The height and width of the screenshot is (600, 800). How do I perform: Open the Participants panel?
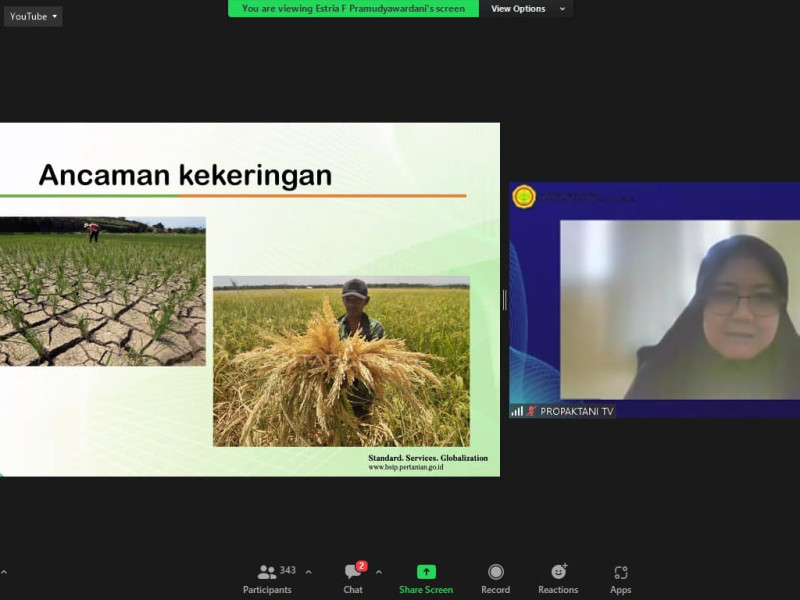click(267, 577)
